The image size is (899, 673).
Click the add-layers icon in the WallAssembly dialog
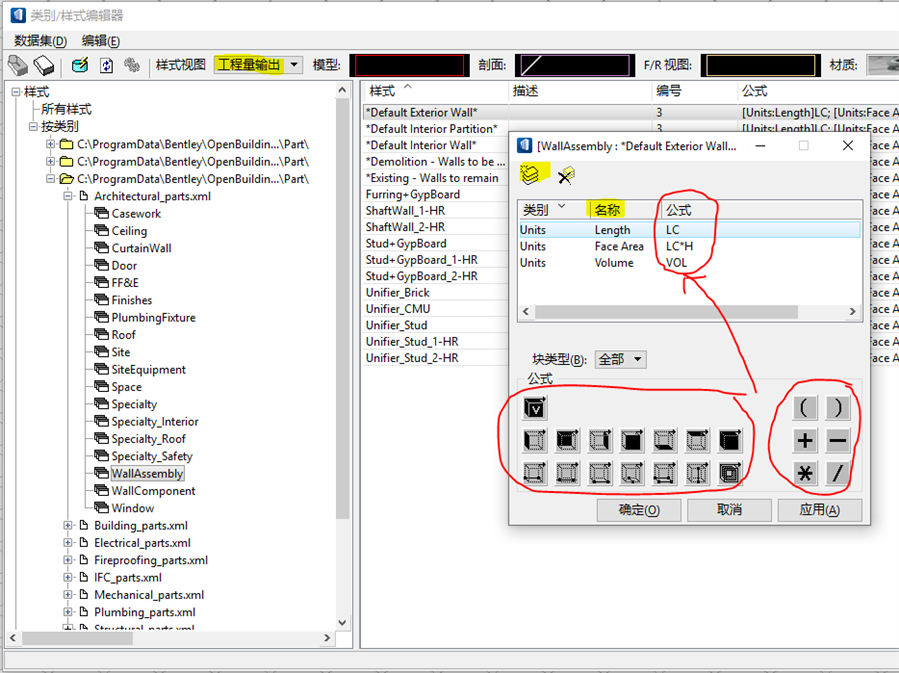[x=530, y=174]
